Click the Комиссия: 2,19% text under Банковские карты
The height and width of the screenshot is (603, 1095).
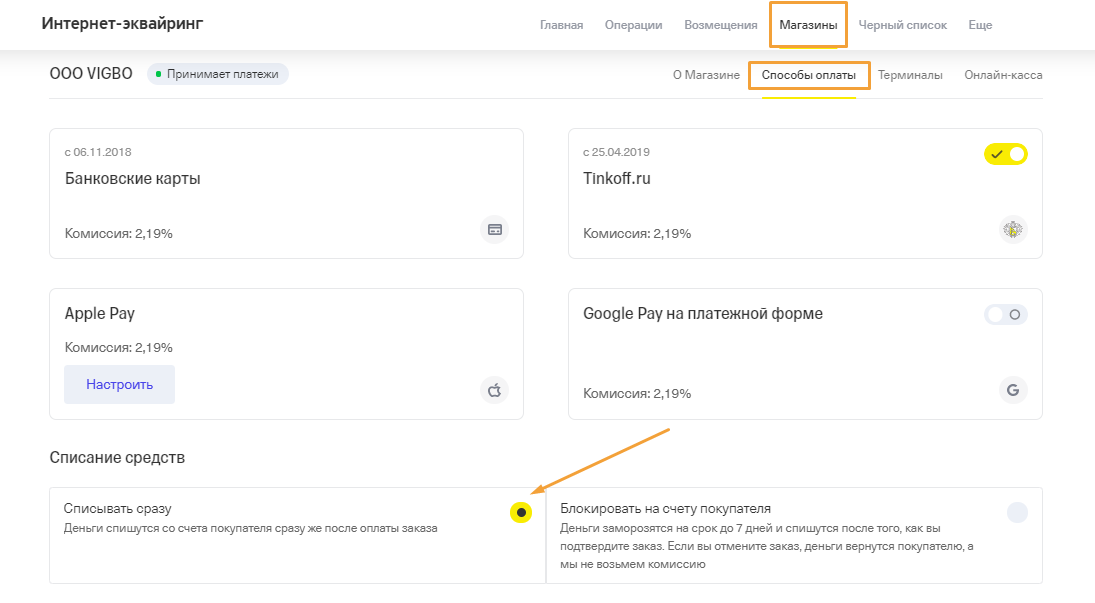point(119,234)
